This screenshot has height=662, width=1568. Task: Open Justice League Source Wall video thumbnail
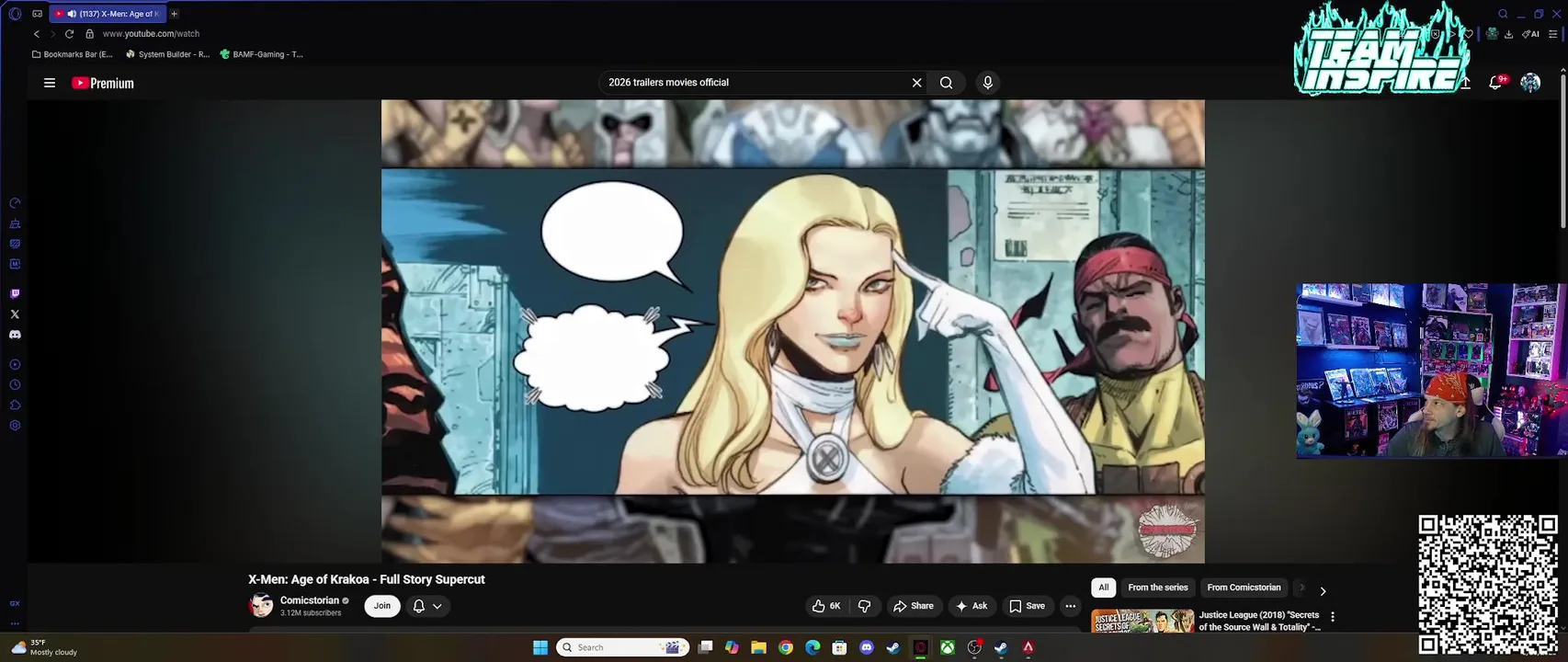click(1142, 621)
